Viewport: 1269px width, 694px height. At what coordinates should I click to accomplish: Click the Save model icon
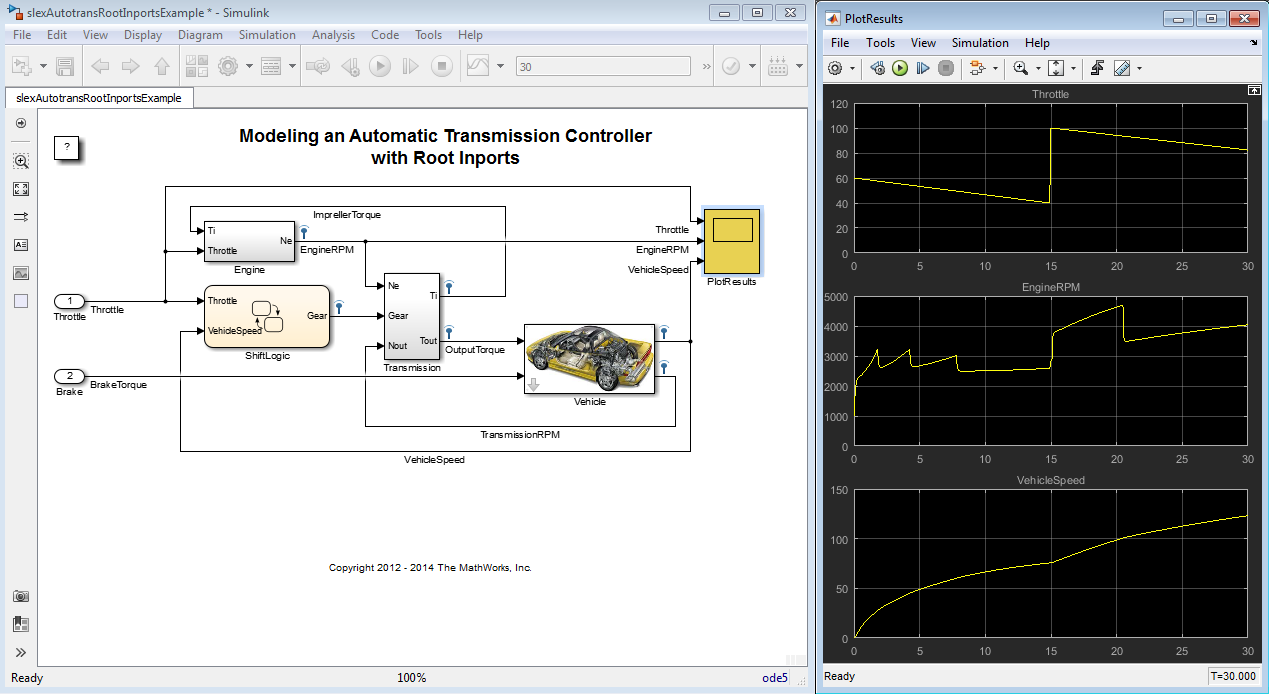tap(65, 66)
